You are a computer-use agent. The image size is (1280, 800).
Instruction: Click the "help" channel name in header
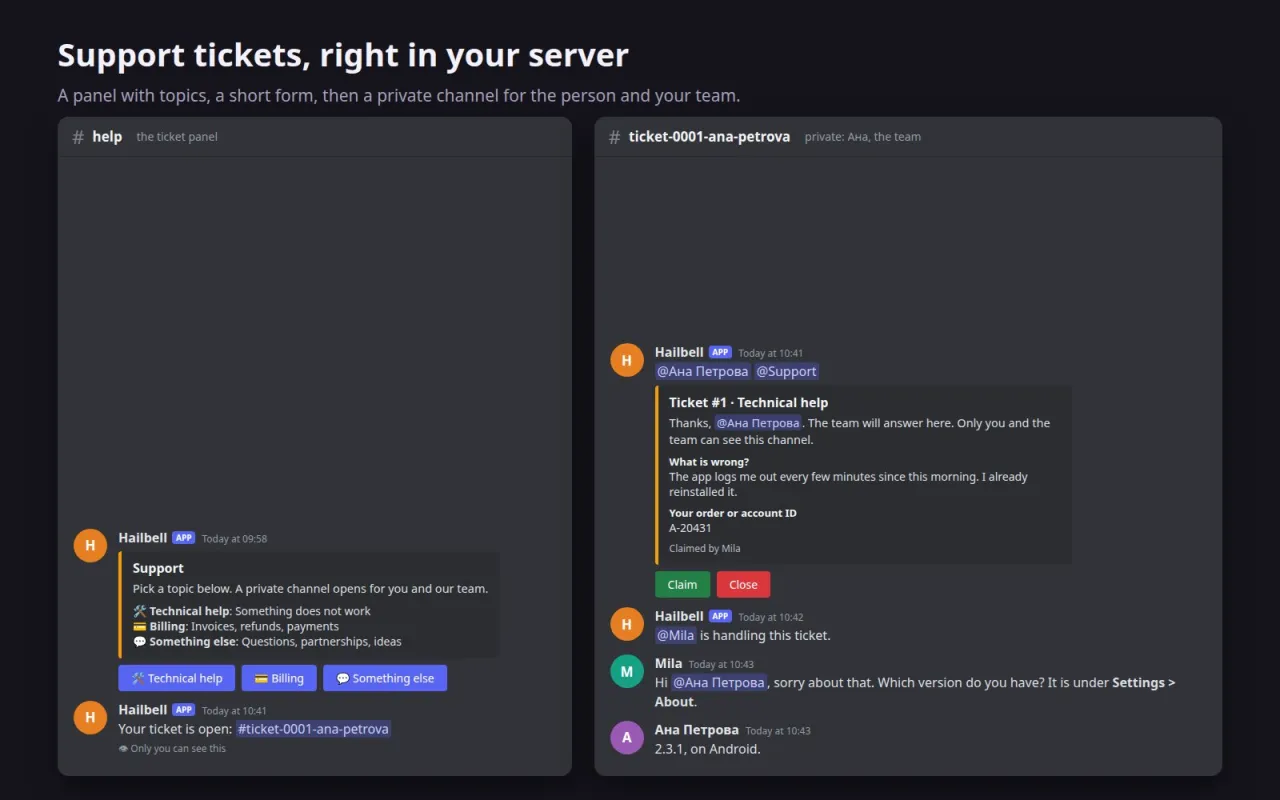coord(107,137)
